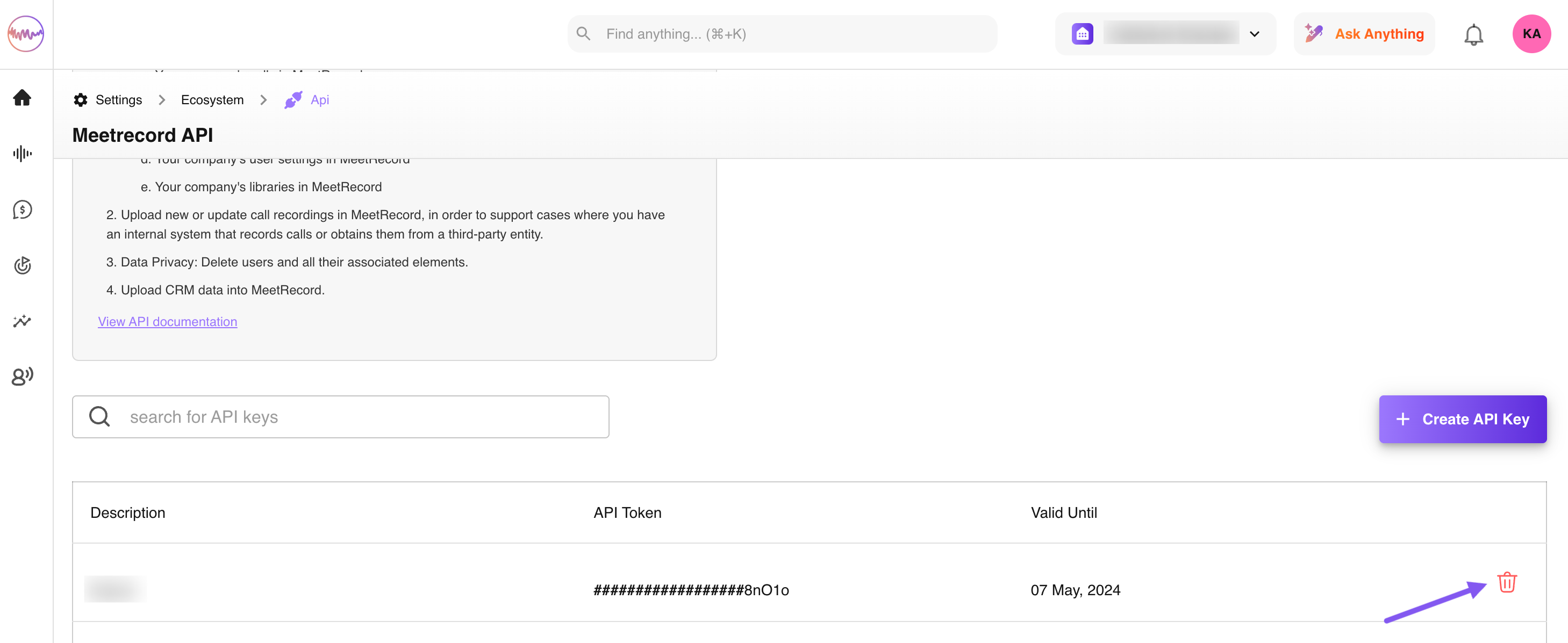
Task: Click the MeetRecord logo icon
Action: 26,33
